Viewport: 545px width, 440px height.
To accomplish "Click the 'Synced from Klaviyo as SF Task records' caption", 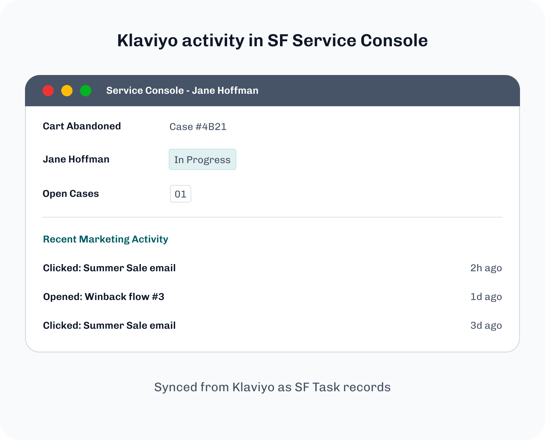I will click(x=272, y=387).
